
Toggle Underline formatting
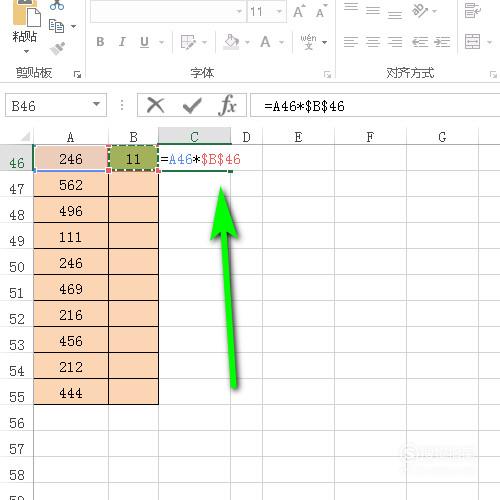coord(144,42)
